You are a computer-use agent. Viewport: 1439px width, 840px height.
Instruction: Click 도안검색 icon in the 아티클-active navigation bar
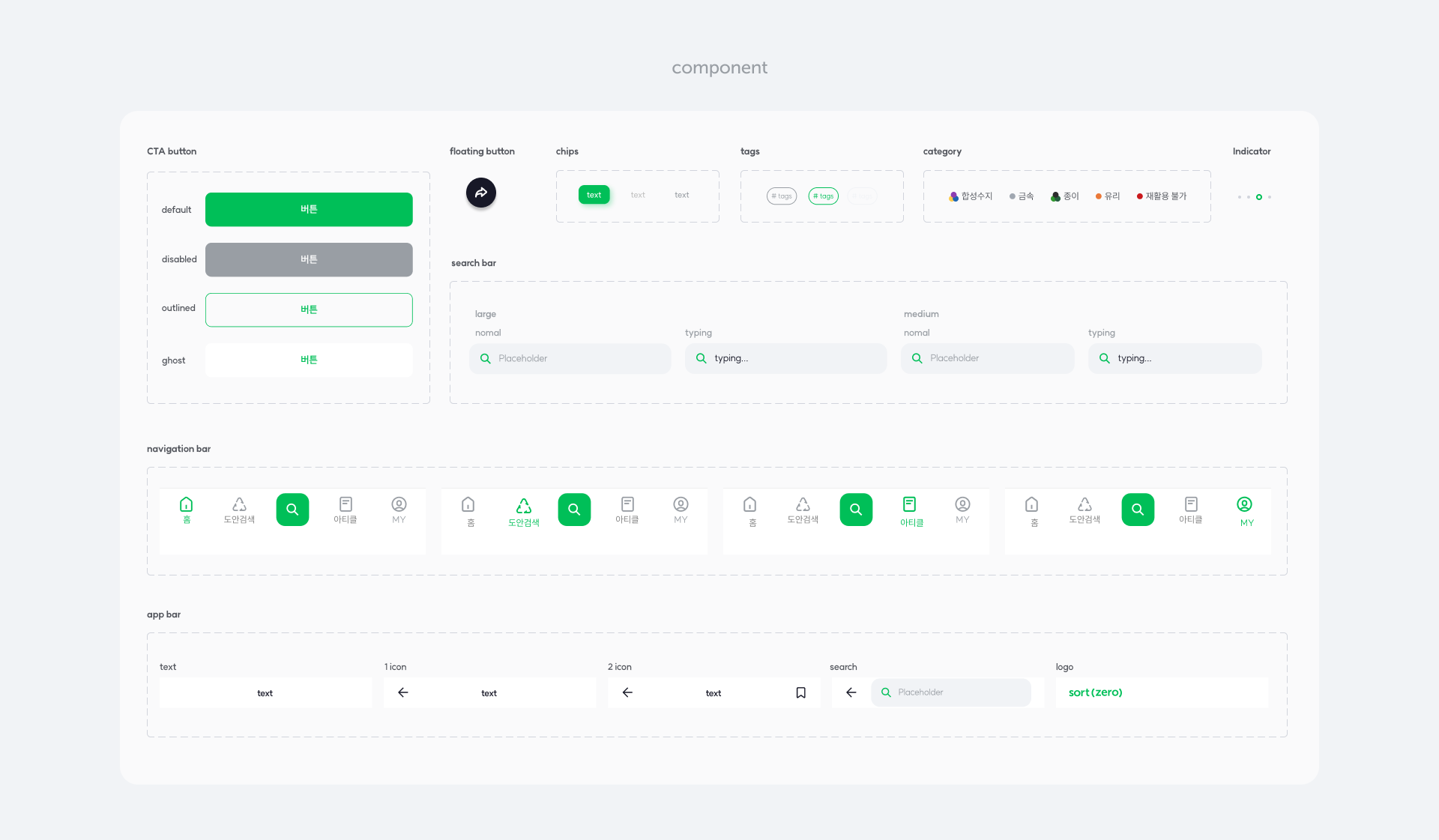point(803,504)
